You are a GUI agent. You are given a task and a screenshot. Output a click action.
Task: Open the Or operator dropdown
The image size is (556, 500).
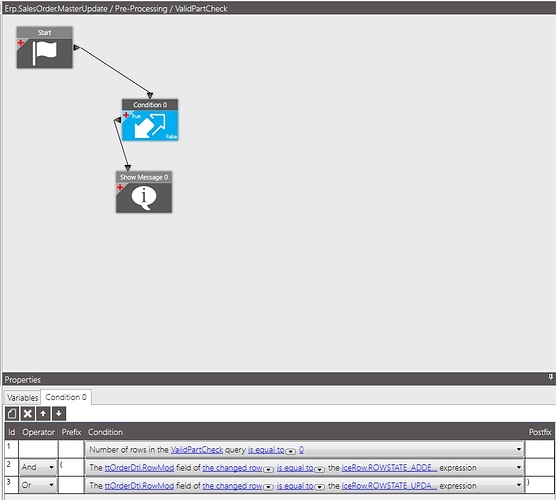[38, 485]
